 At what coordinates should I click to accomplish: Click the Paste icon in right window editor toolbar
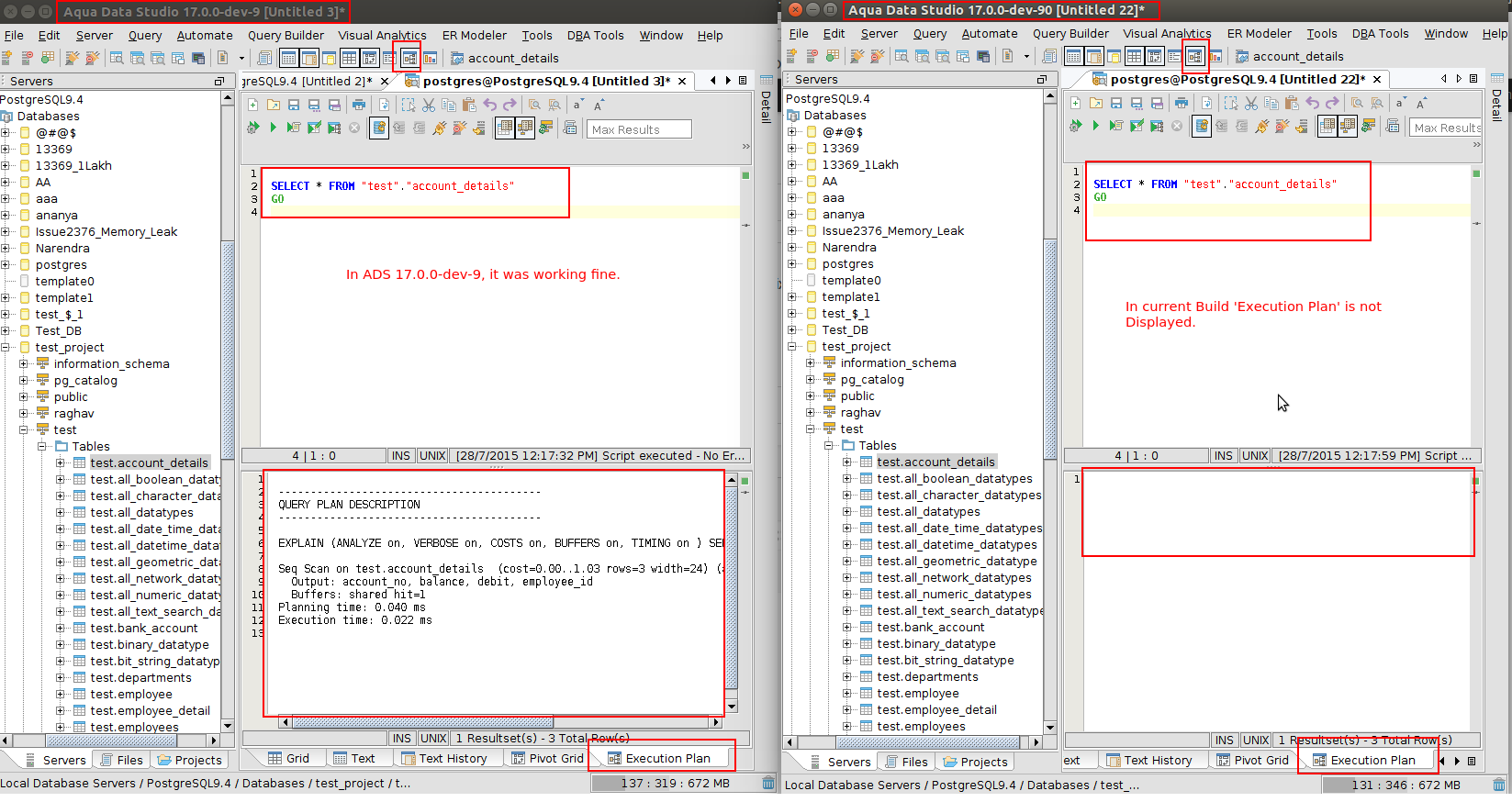[1292, 103]
